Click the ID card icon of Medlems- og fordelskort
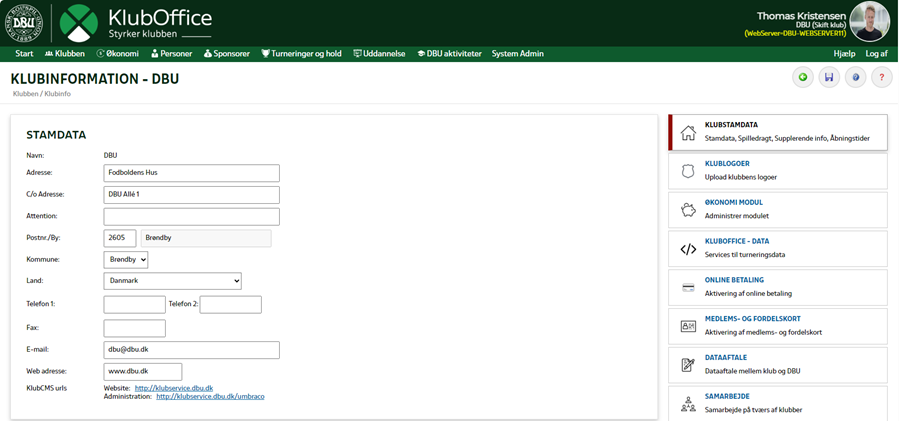The image size is (900, 421). click(688, 326)
